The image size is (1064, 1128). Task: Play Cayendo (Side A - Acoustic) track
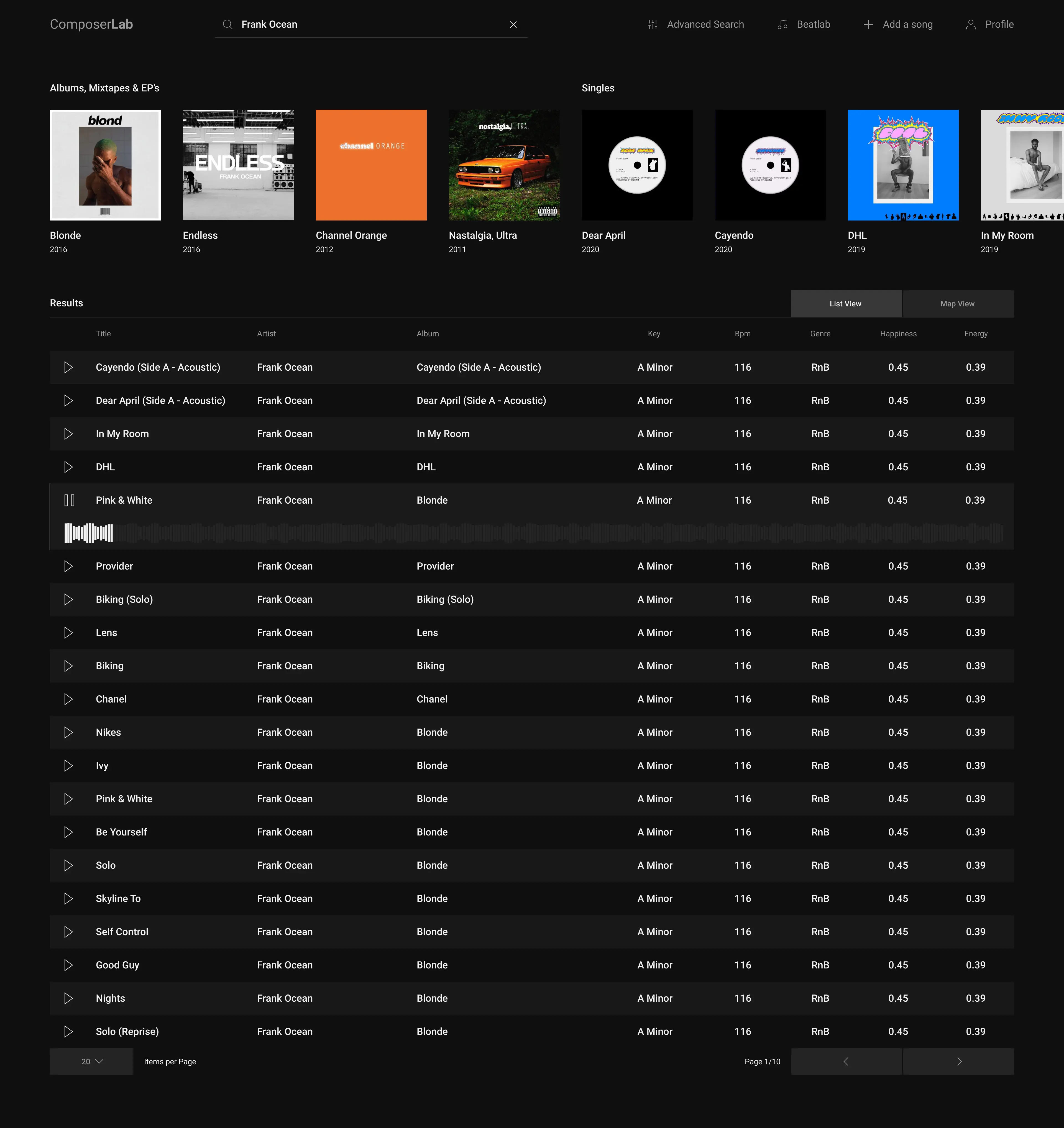tap(69, 367)
